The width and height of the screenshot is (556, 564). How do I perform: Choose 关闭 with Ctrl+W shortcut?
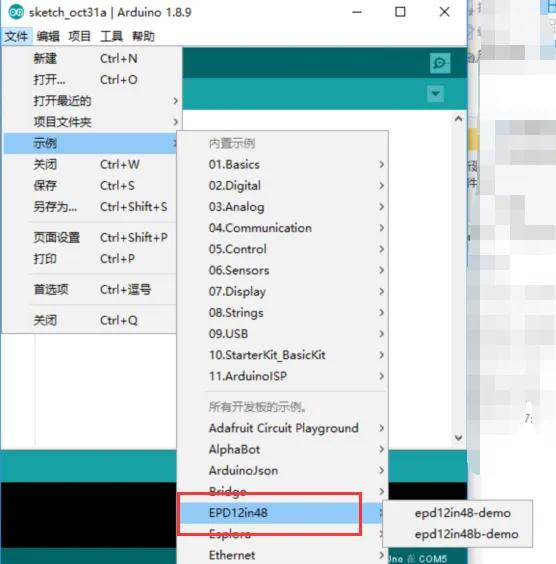(x=90, y=164)
